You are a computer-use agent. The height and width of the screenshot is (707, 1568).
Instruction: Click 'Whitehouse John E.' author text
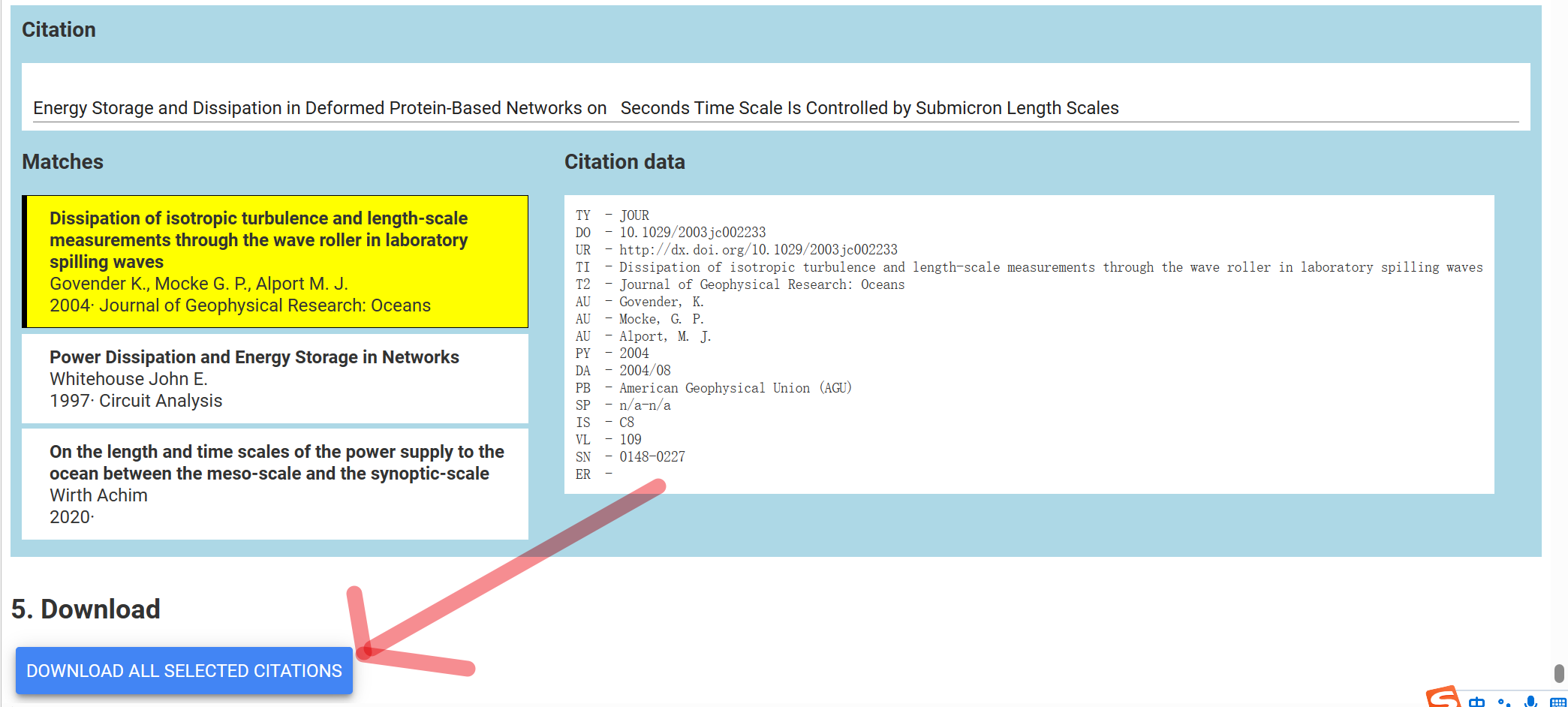click(128, 379)
